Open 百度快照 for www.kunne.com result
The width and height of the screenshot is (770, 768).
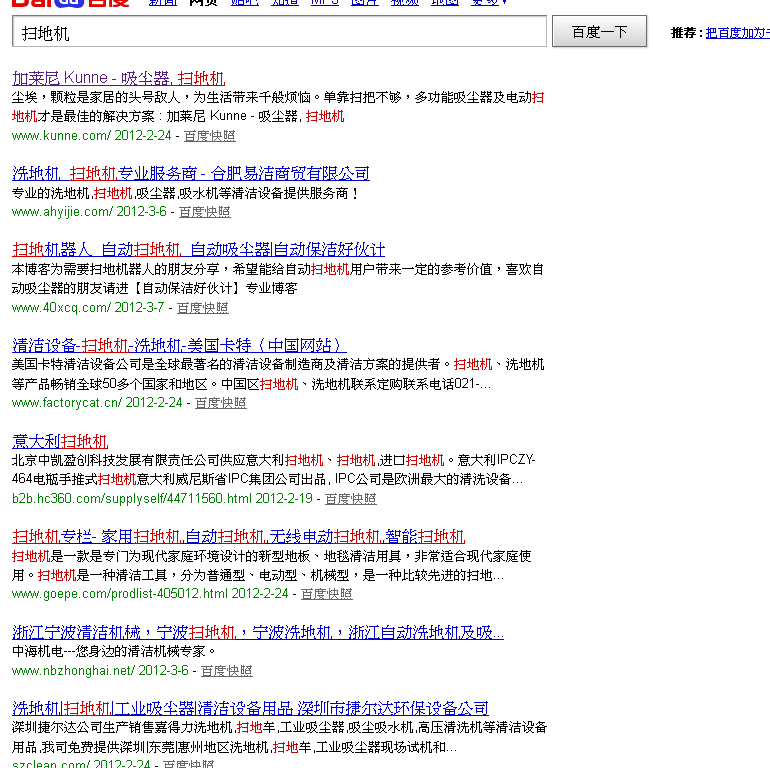click(x=210, y=136)
